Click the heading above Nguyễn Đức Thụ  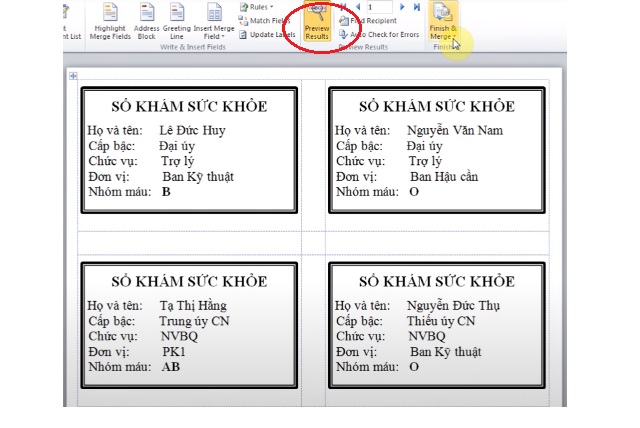click(x=437, y=282)
